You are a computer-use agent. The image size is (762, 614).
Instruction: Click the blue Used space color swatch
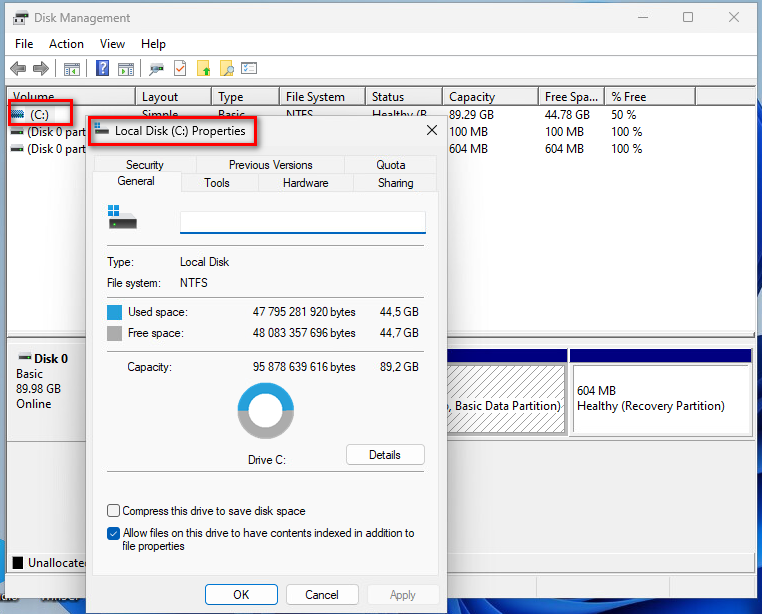(x=114, y=312)
